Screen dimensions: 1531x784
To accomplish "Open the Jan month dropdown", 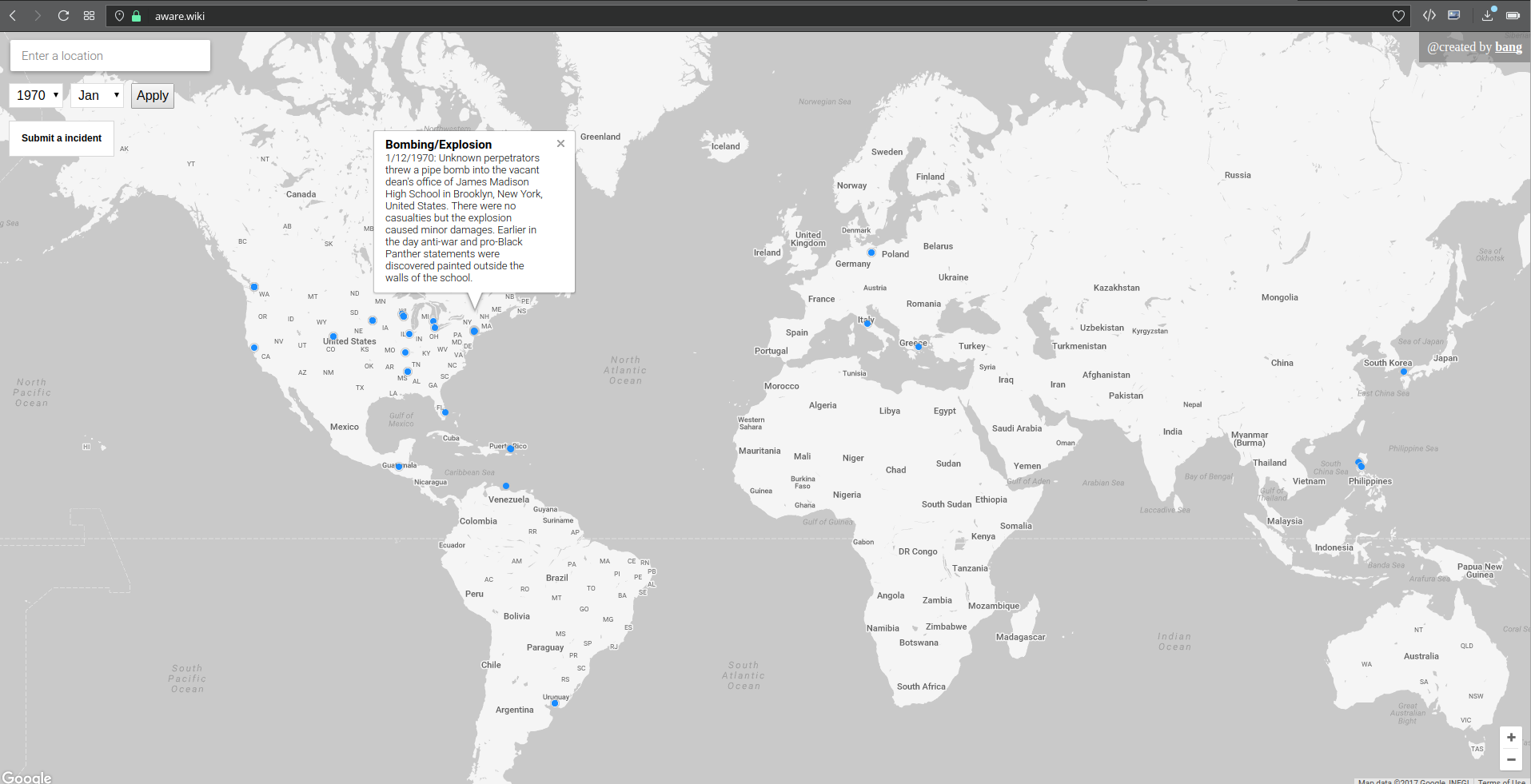I will click(x=96, y=95).
